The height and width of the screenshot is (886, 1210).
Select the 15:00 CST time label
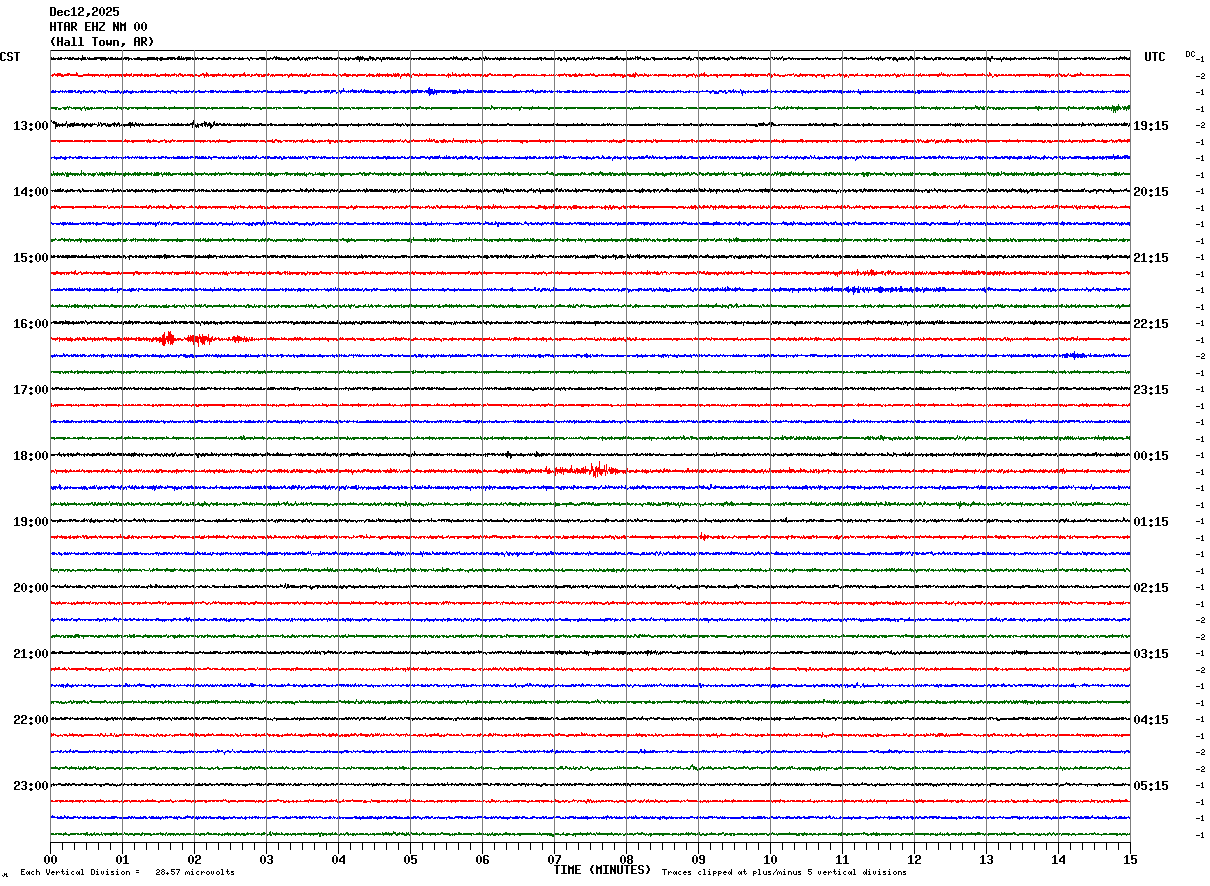click(x=31, y=258)
